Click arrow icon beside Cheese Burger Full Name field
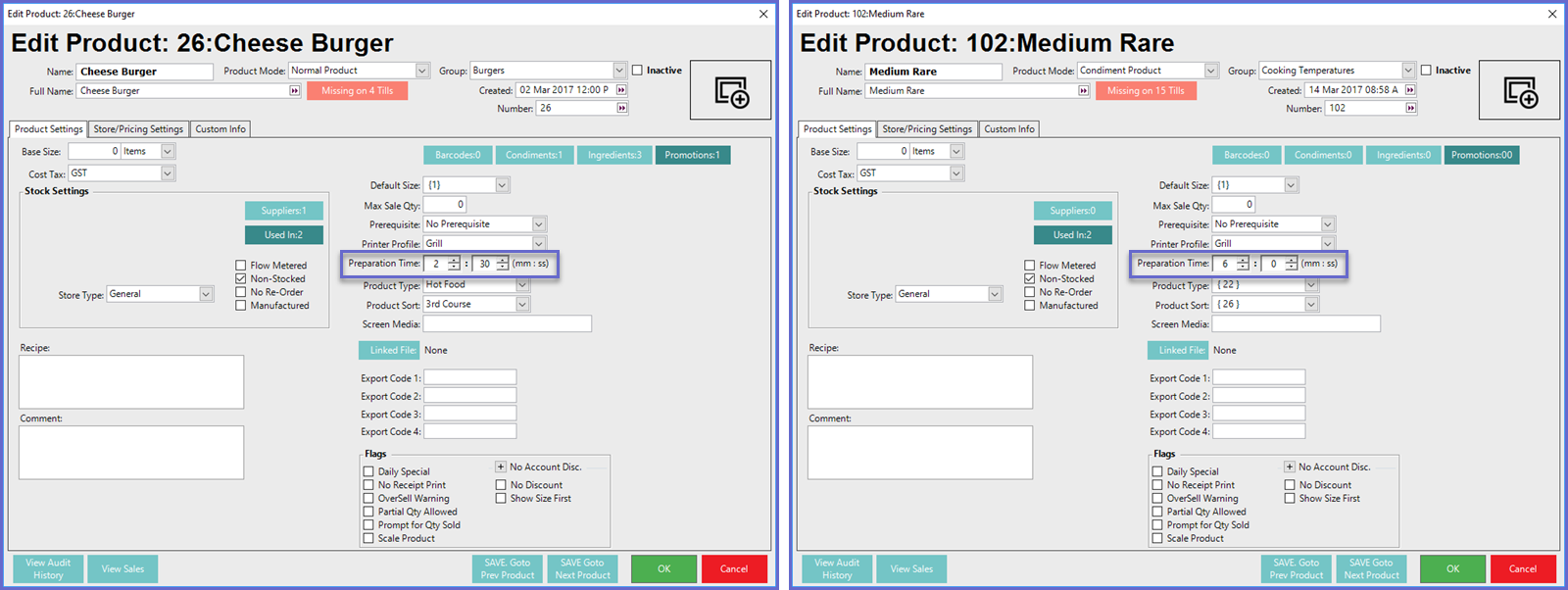The height and width of the screenshot is (590, 1568). (x=294, y=91)
